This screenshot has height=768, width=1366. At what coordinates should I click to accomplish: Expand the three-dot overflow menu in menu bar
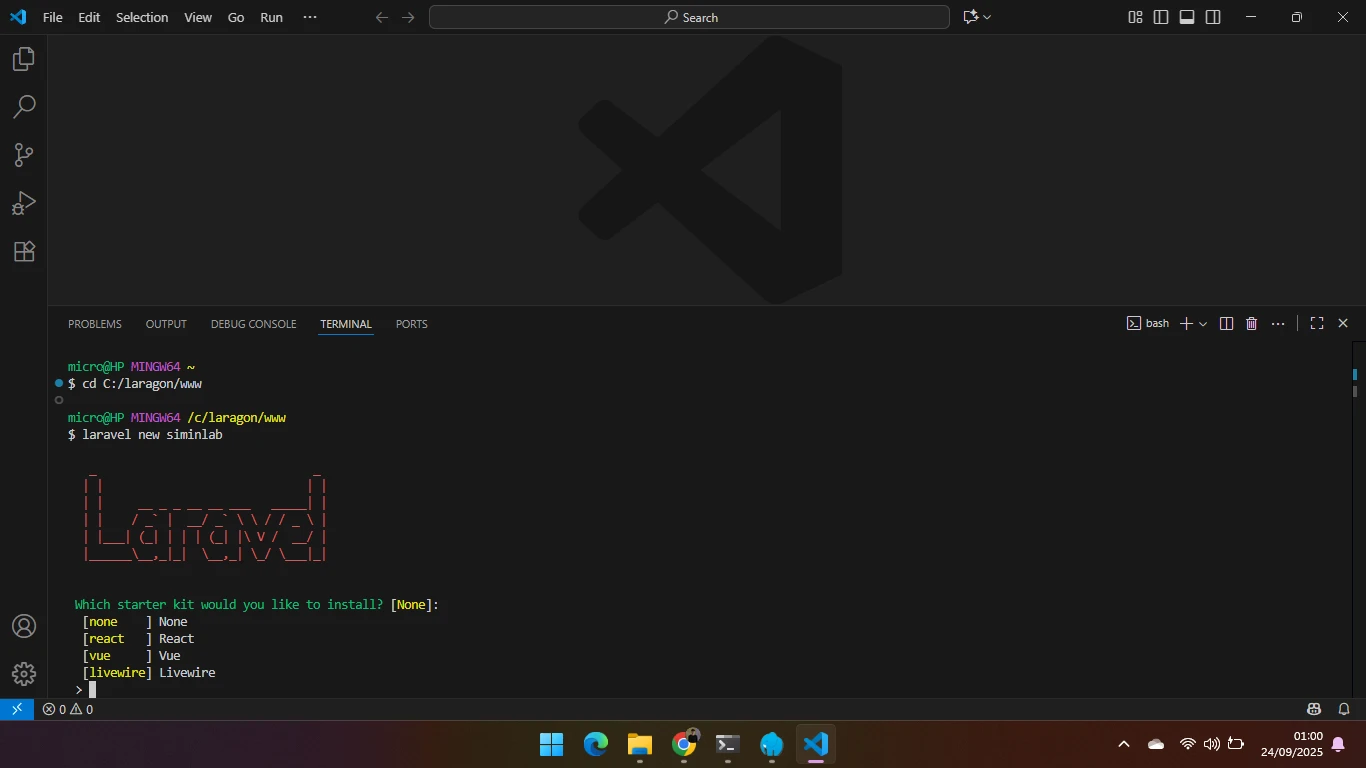pyautogui.click(x=310, y=17)
